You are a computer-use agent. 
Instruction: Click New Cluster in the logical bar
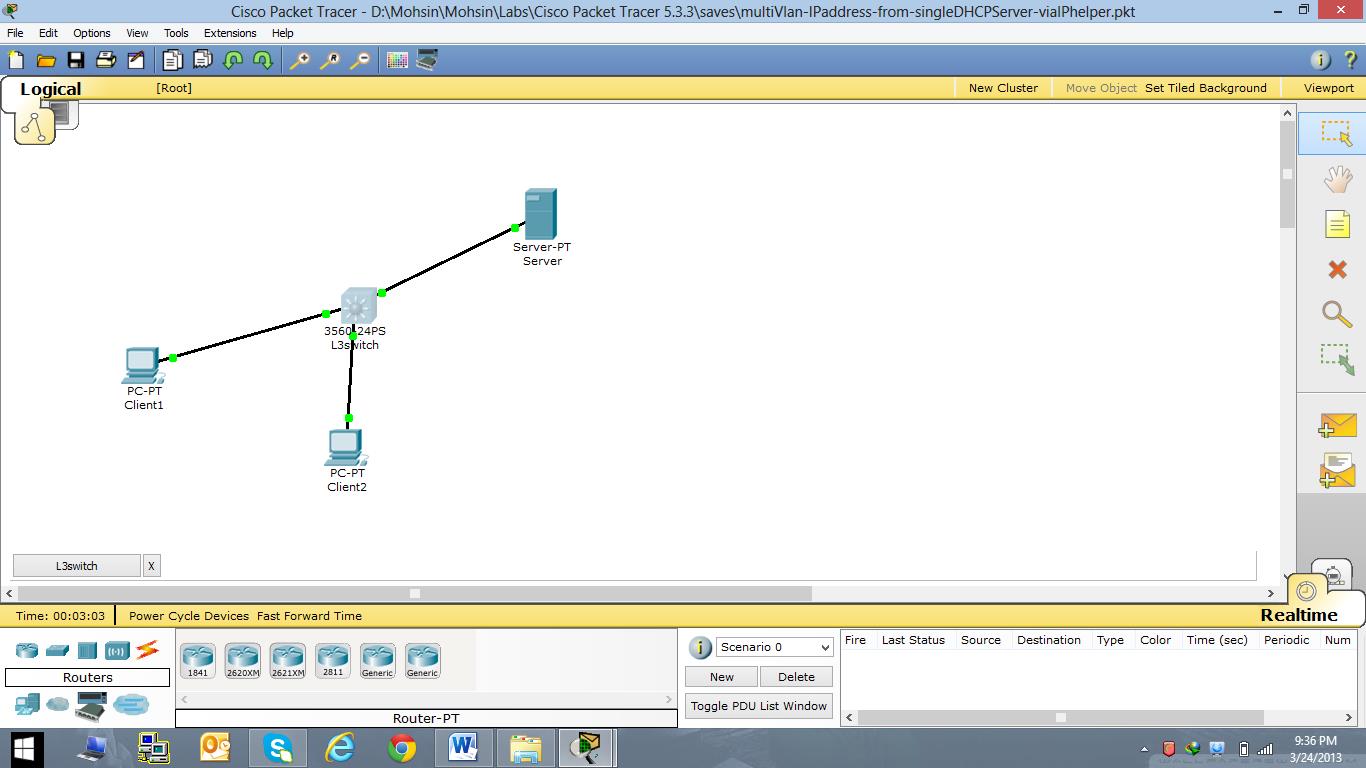click(1003, 88)
